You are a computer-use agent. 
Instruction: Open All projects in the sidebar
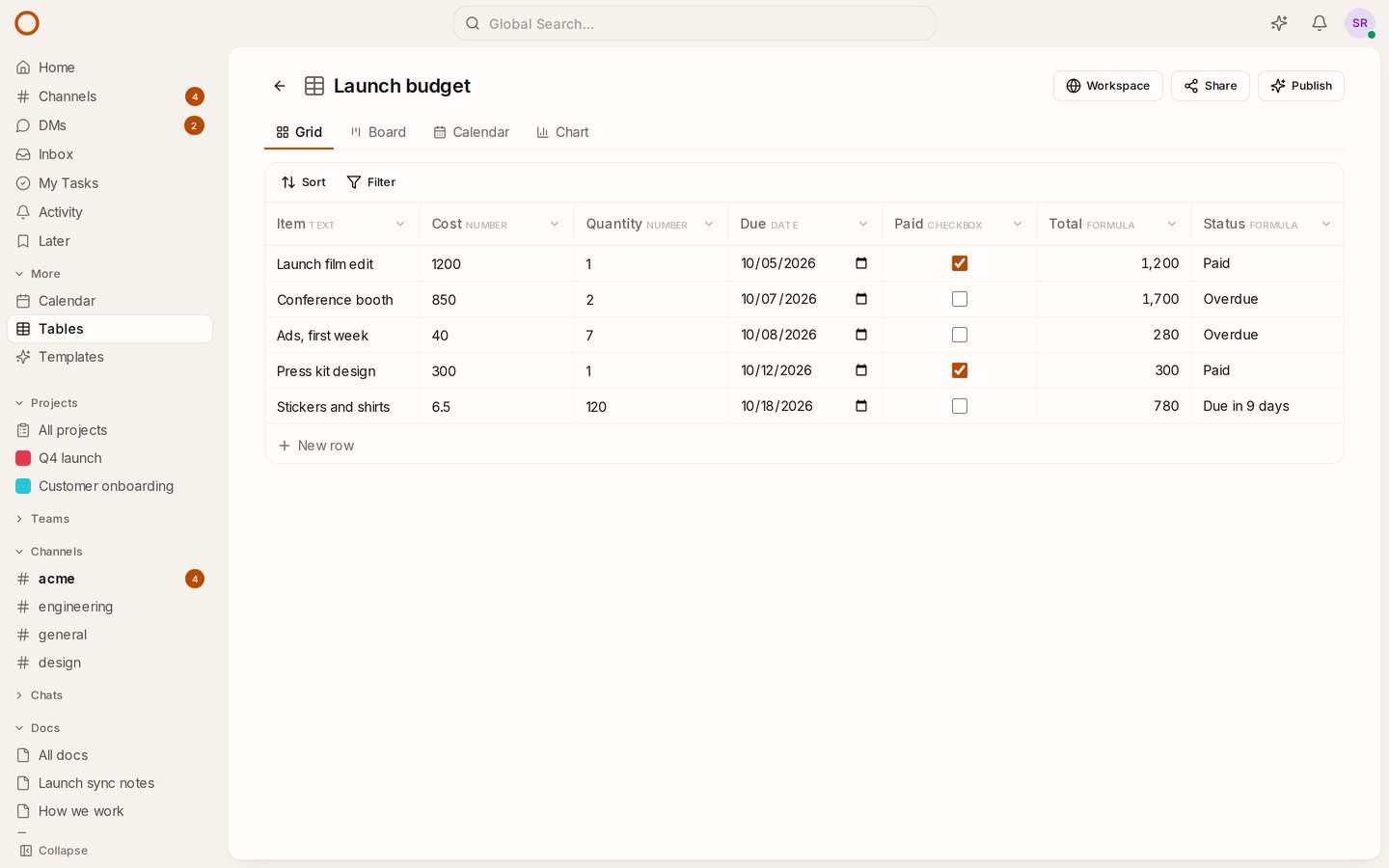[x=110, y=430]
